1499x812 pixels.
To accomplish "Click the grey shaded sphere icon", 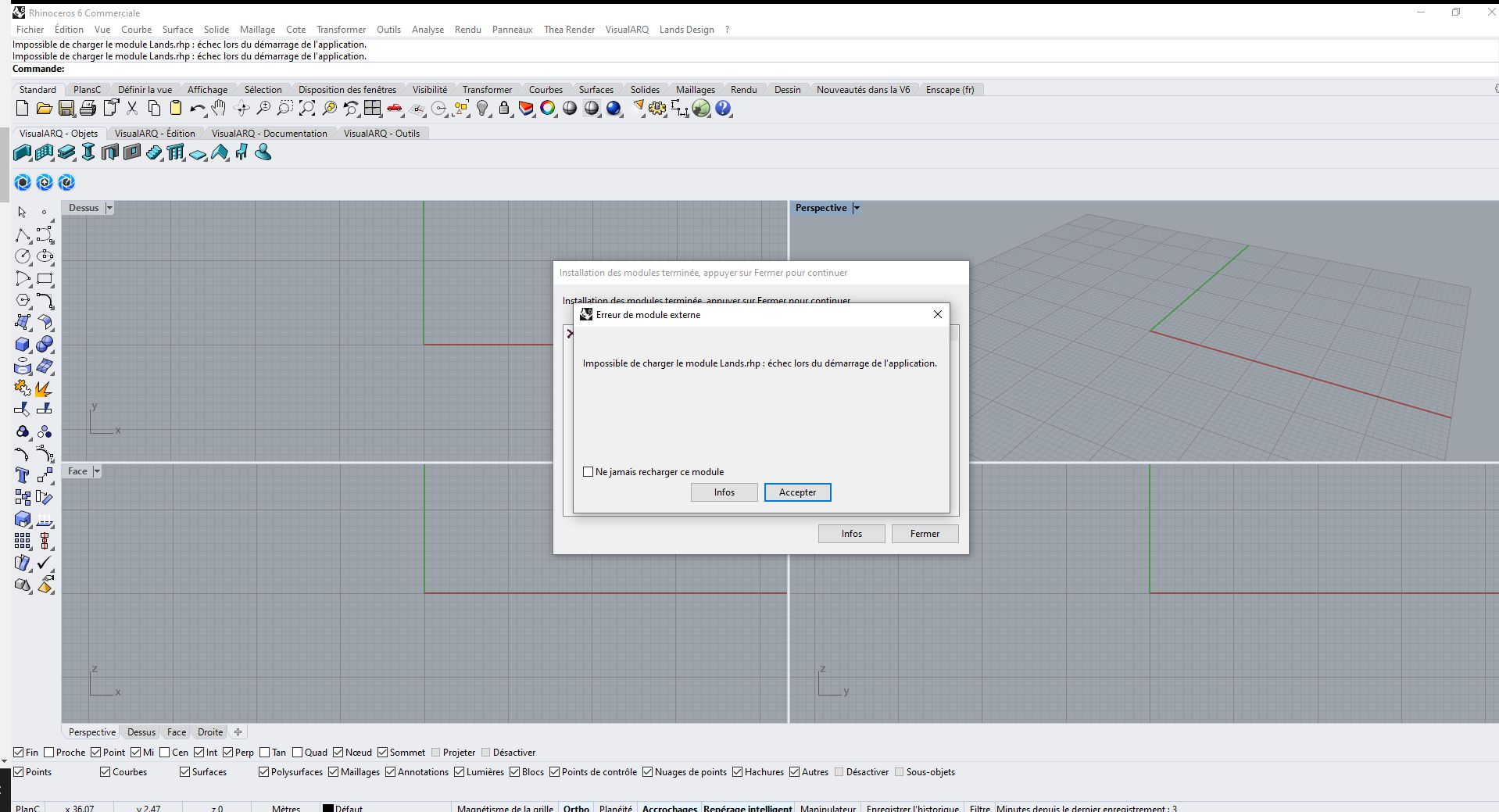I will [x=570, y=109].
